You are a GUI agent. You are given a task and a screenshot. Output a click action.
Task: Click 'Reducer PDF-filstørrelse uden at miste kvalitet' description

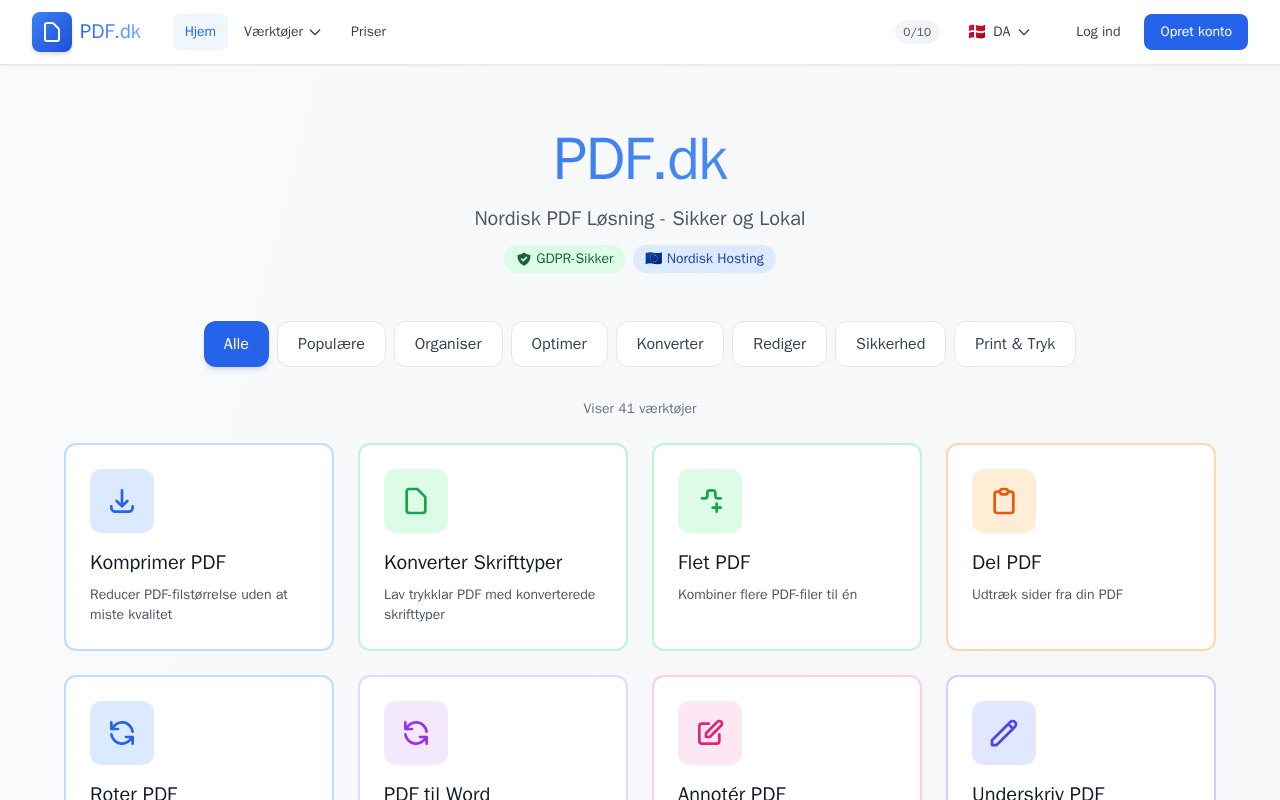(x=189, y=605)
